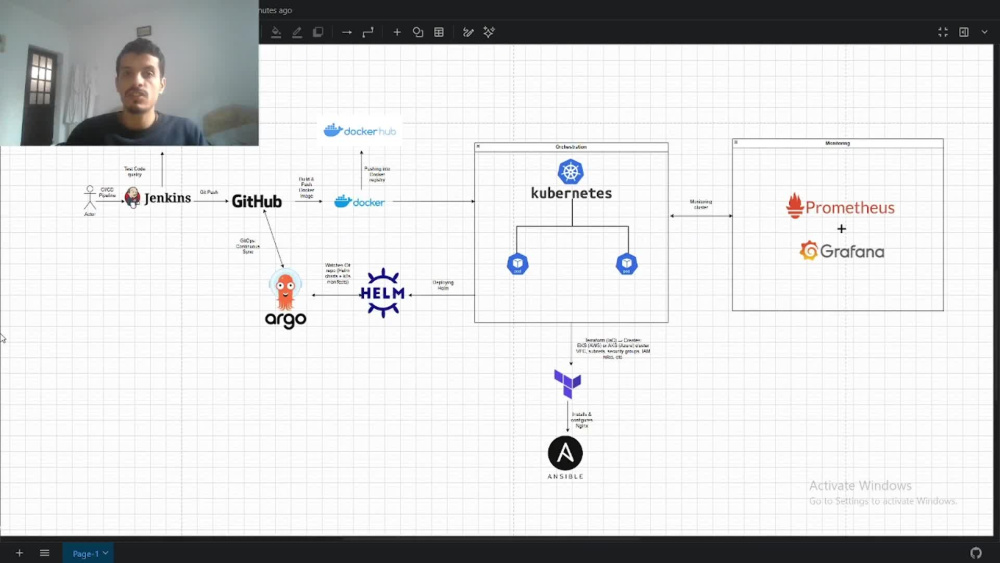1000x563 pixels.
Task: Activate the freehand drawing tool
Action: (x=468, y=32)
